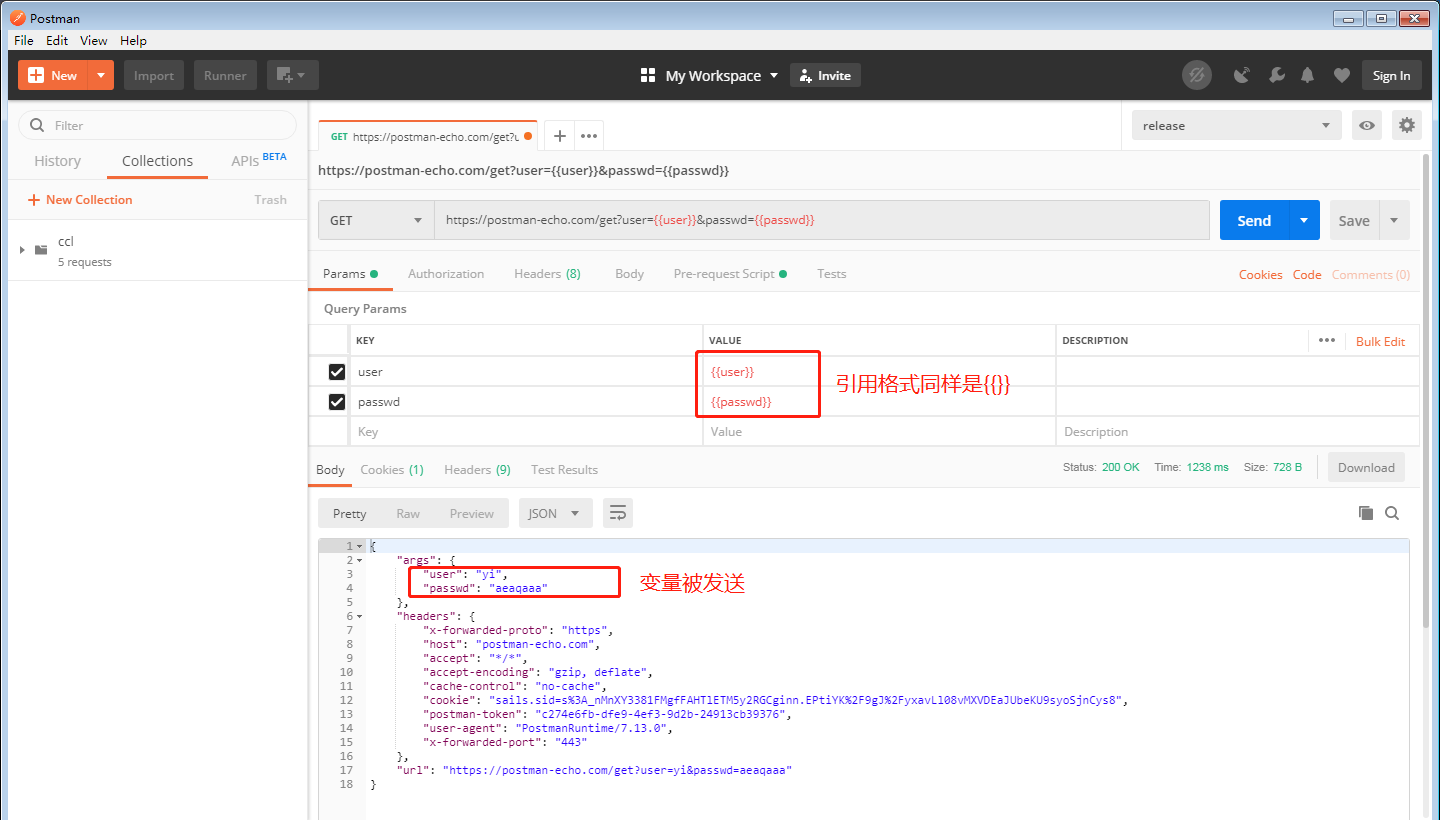This screenshot has height=820, width=1440.
Task: Click the New Collection link
Action: tap(80, 199)
